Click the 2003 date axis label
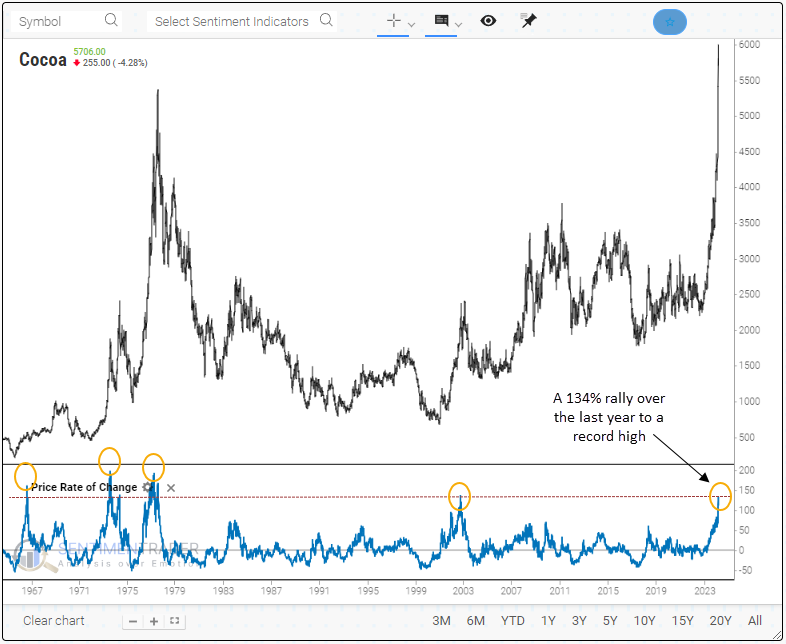Image resolution: width=786 pixels, height=644 pixels. (463, 590)
